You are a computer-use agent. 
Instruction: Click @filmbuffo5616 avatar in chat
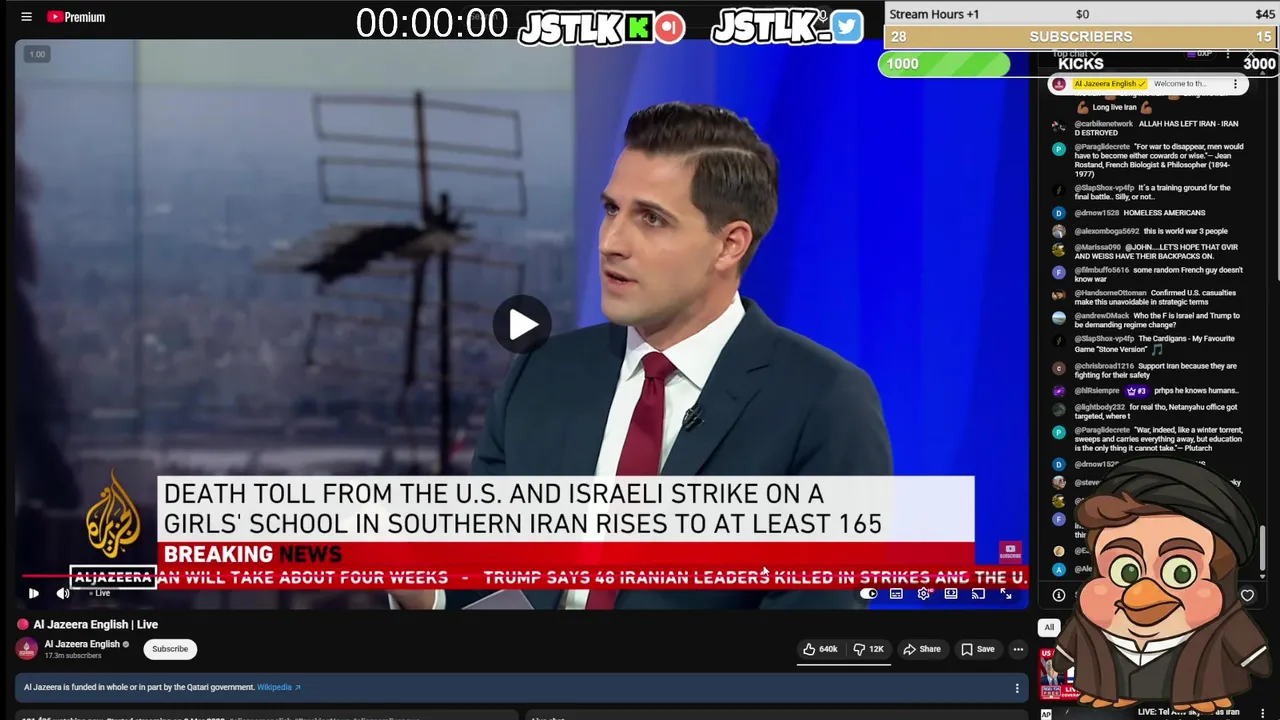[x=1059, y=272]
